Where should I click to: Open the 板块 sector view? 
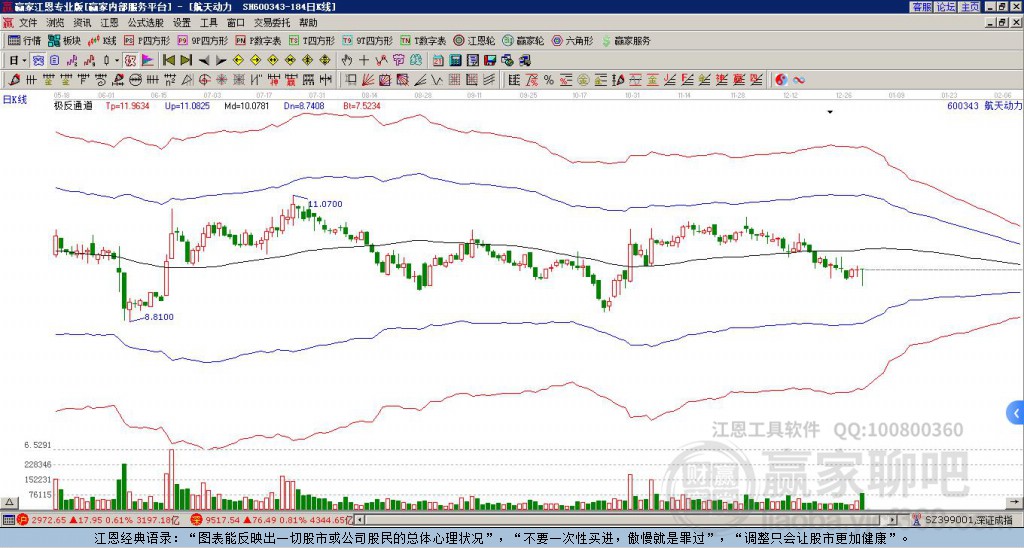pos(65,40)
